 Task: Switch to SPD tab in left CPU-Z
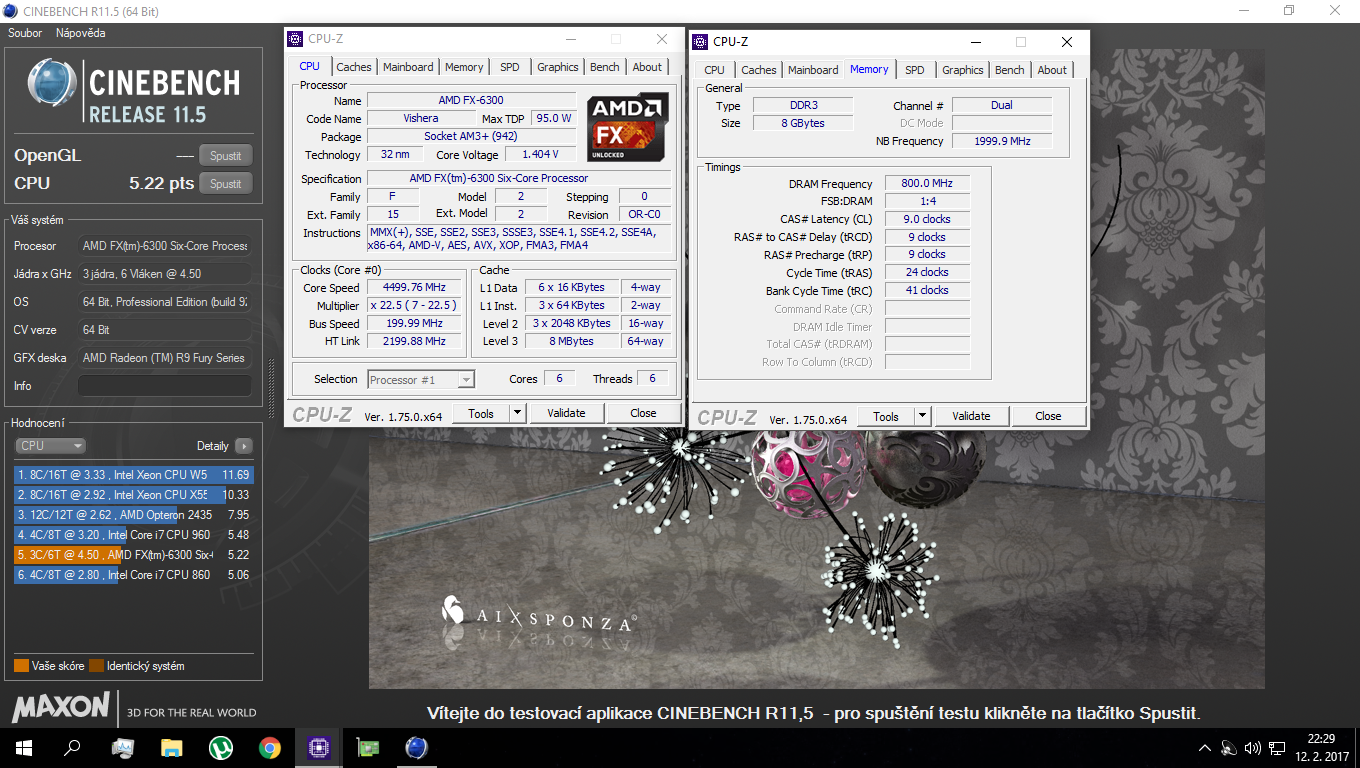pyautogui.click(x=510, y=67)
